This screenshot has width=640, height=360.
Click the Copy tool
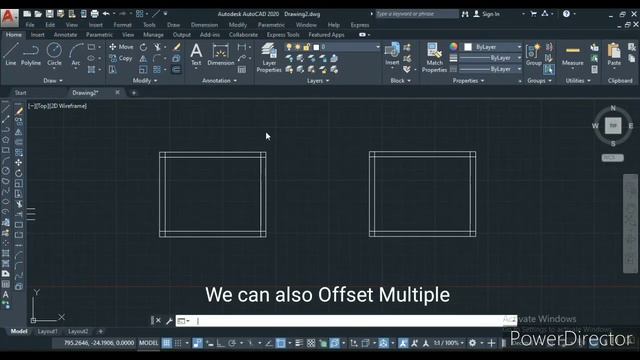(121, 58)
